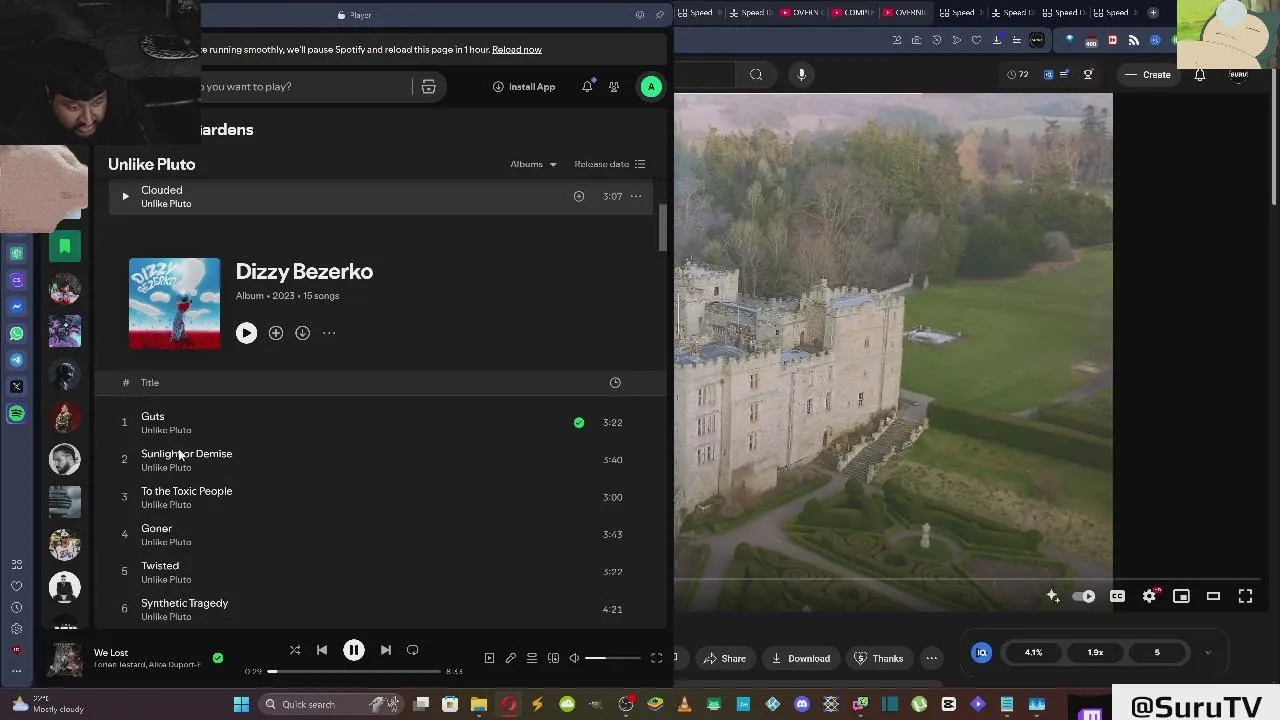The image size is (1280, 720).
Task: Skip to previous track in Spotify
Action: 322,650
